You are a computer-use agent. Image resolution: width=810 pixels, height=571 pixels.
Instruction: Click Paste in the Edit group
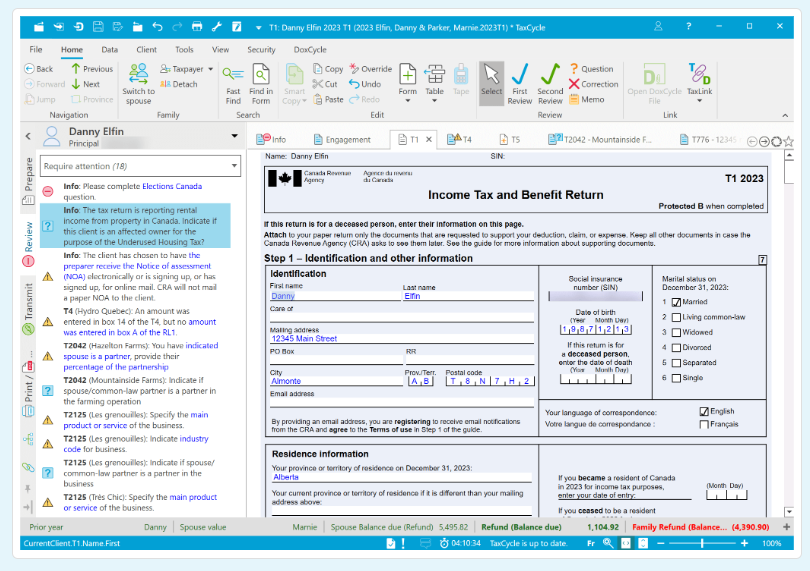328,99
